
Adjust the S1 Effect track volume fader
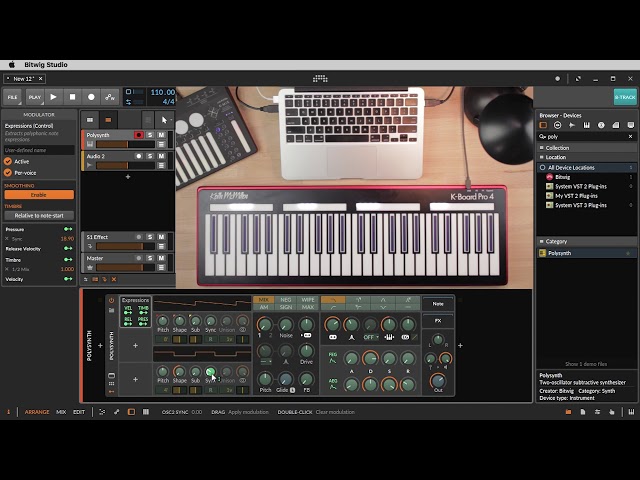point(125,247)
